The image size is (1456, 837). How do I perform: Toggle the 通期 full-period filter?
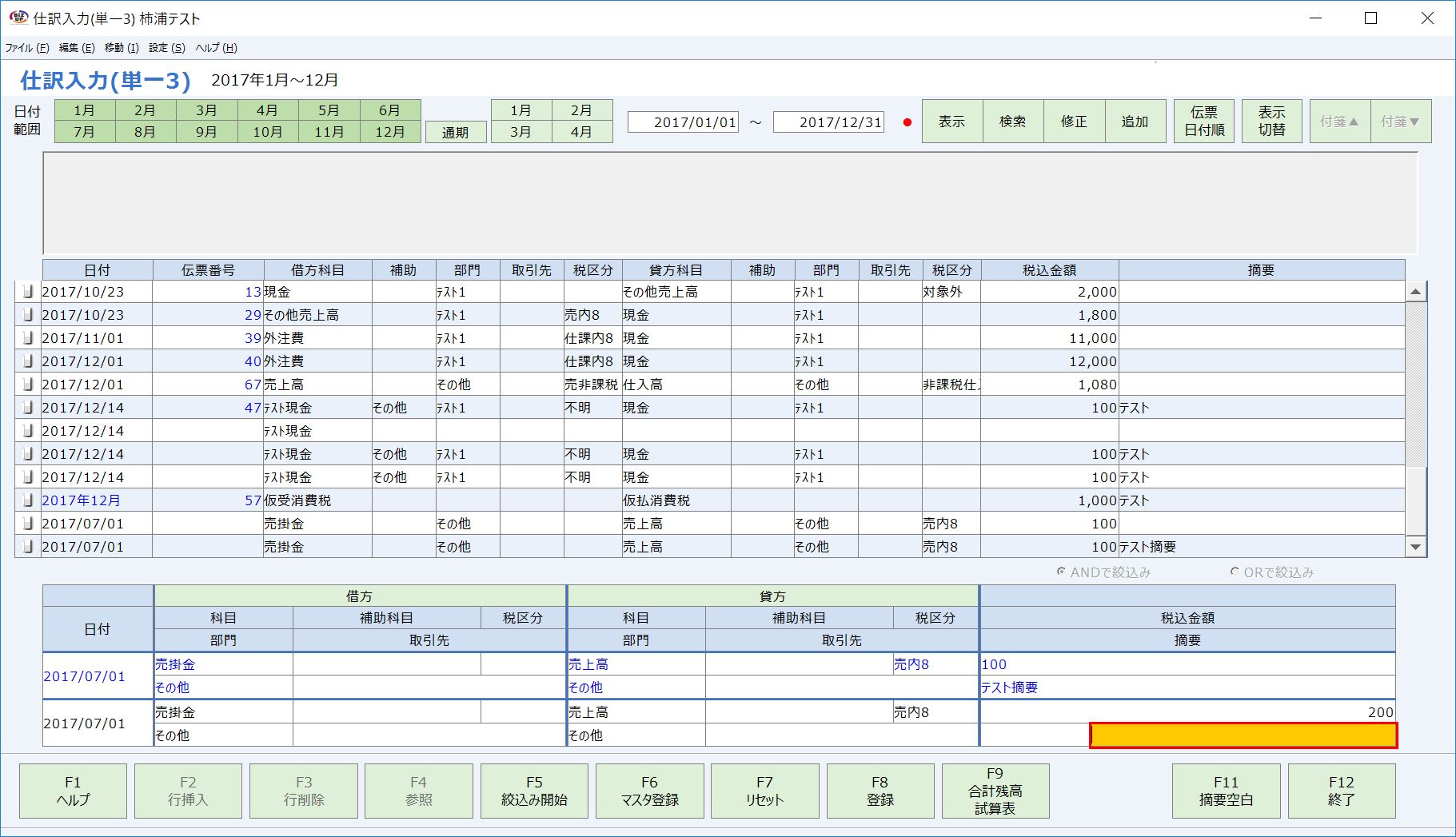point(455,132)
